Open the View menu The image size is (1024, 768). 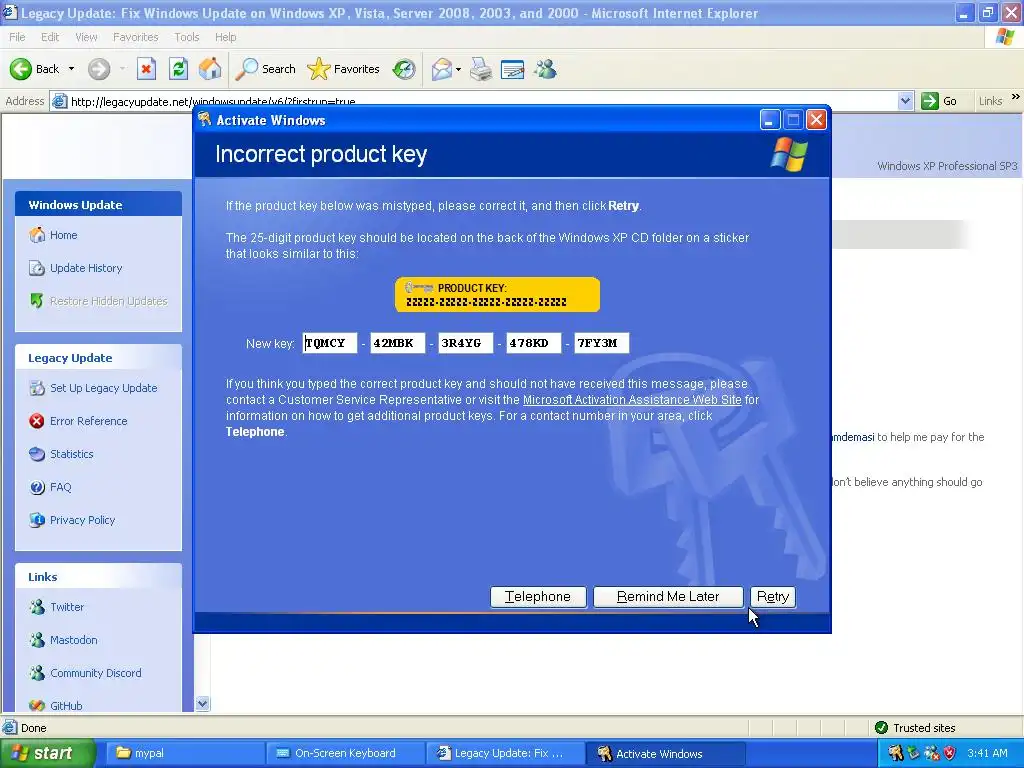[86, 37]
